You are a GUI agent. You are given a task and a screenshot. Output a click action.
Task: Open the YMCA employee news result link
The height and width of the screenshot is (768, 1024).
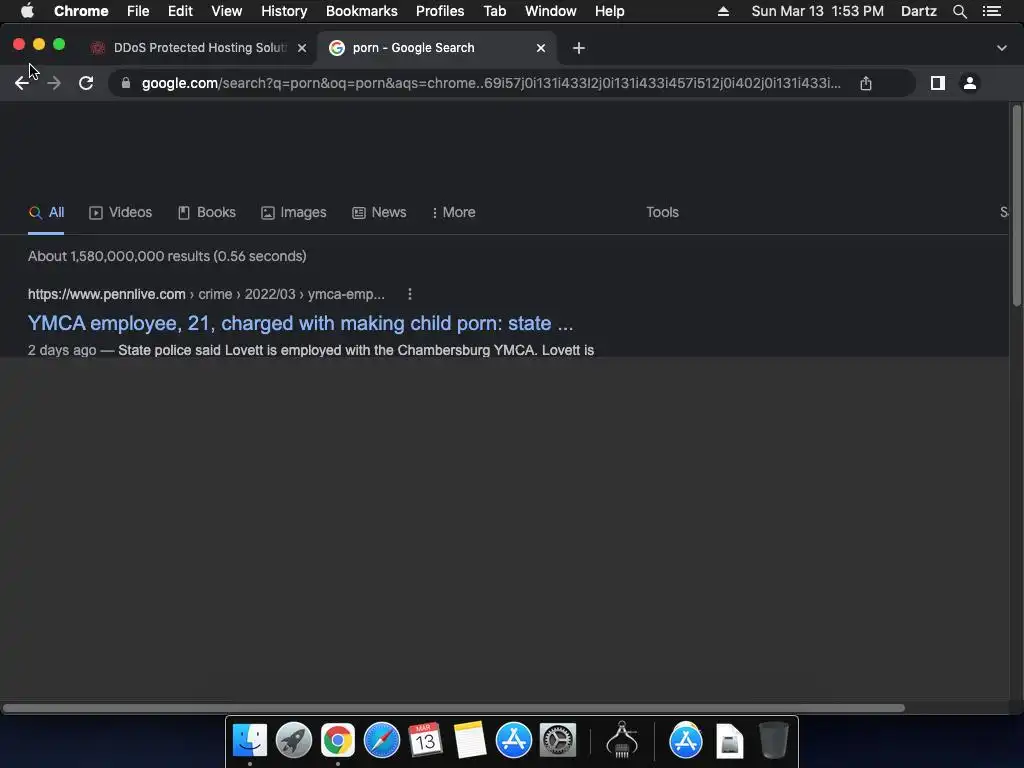[300, 323]
